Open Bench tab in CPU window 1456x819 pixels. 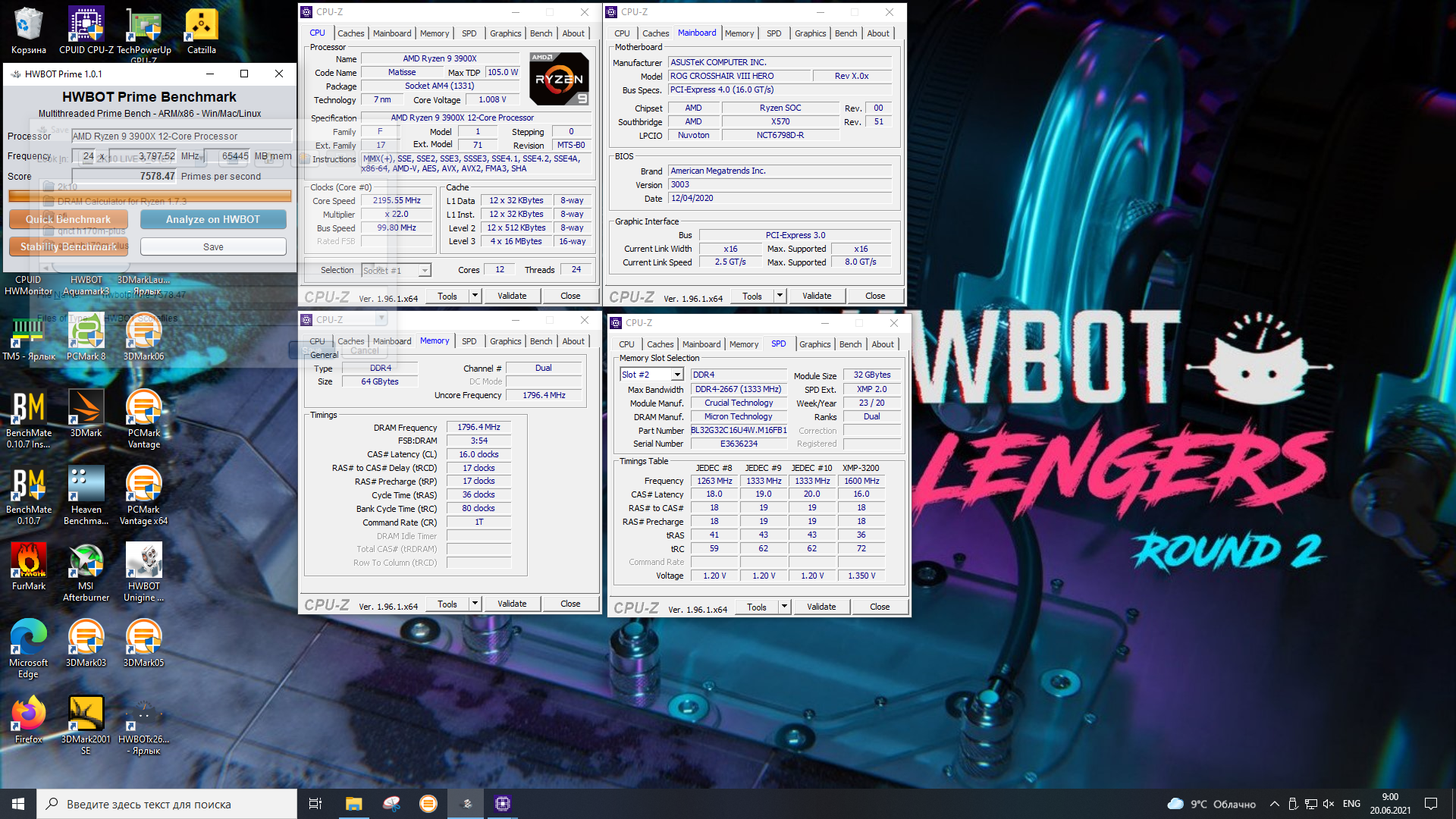(x=541, y=33)
